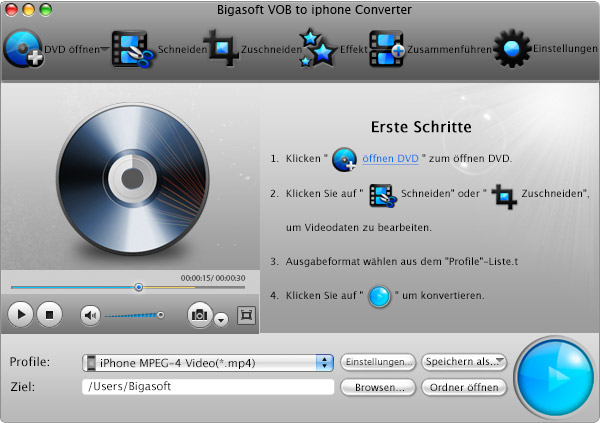This screenshot has width=600, height=423.
Task: Mute audio with the speaker icon
Action: [90, 315]
